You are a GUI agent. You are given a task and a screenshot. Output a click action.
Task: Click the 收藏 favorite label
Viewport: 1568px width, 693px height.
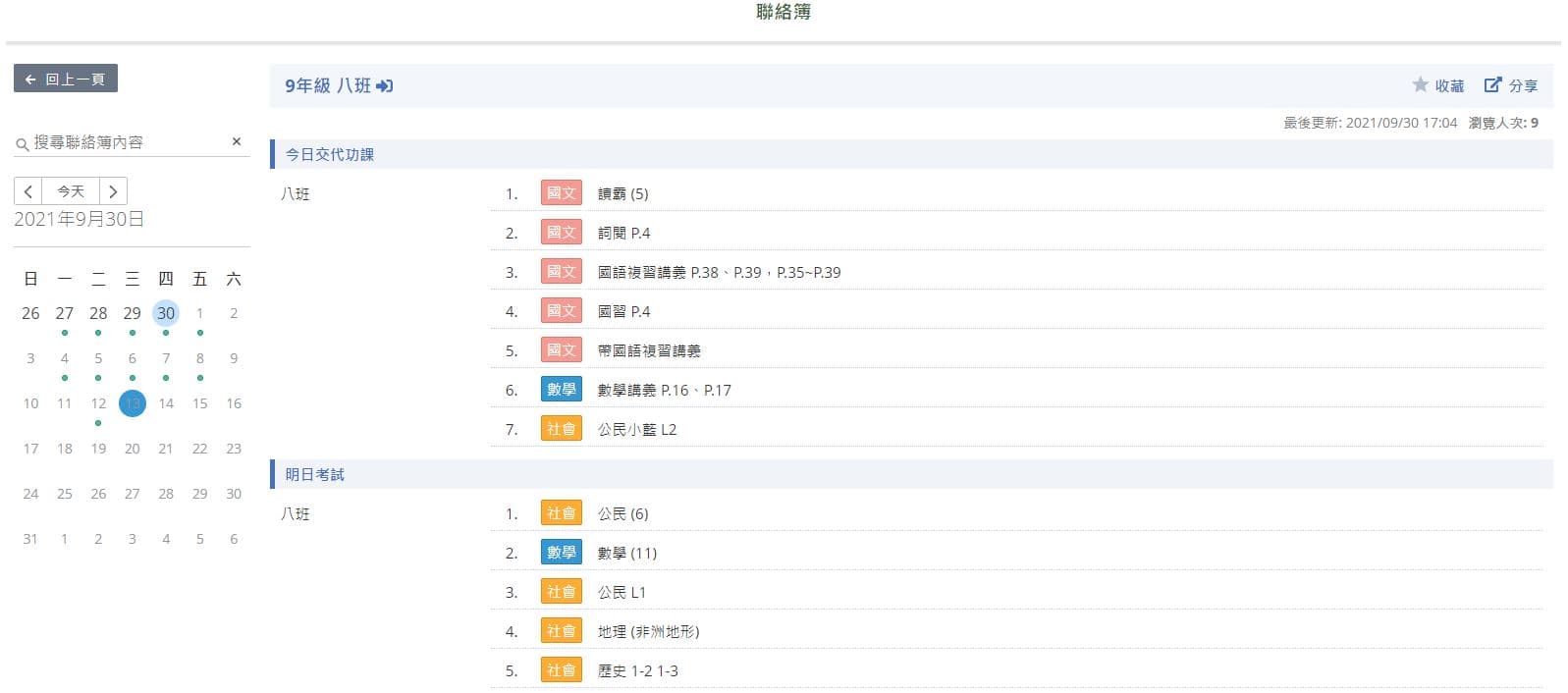click(1449, 86)
